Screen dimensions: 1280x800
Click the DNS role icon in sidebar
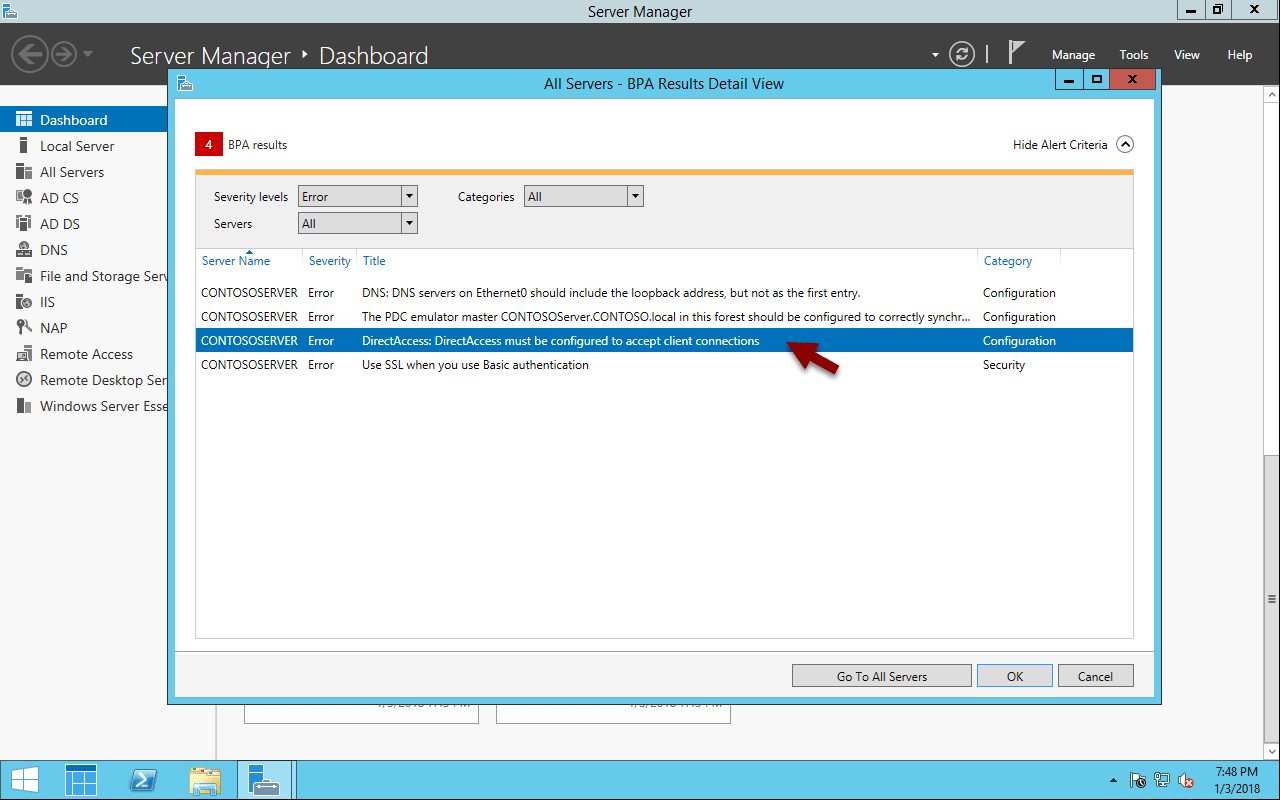coord(24,250)
